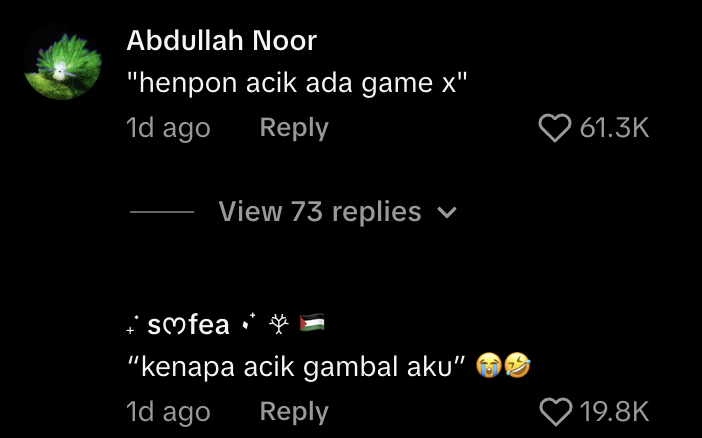Tap the heart icon on sofea's comment
This screenshot has width=702, height=438.
[x=556, y=412]
